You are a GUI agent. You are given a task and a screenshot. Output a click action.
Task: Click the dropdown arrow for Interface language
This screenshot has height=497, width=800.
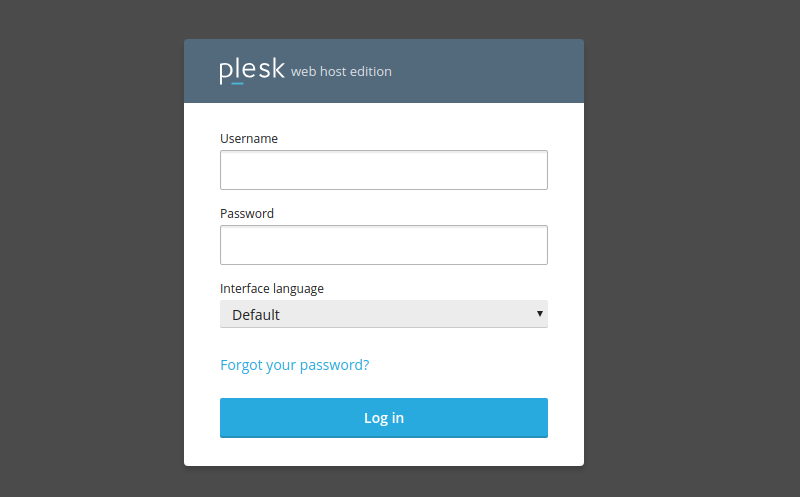540,314
